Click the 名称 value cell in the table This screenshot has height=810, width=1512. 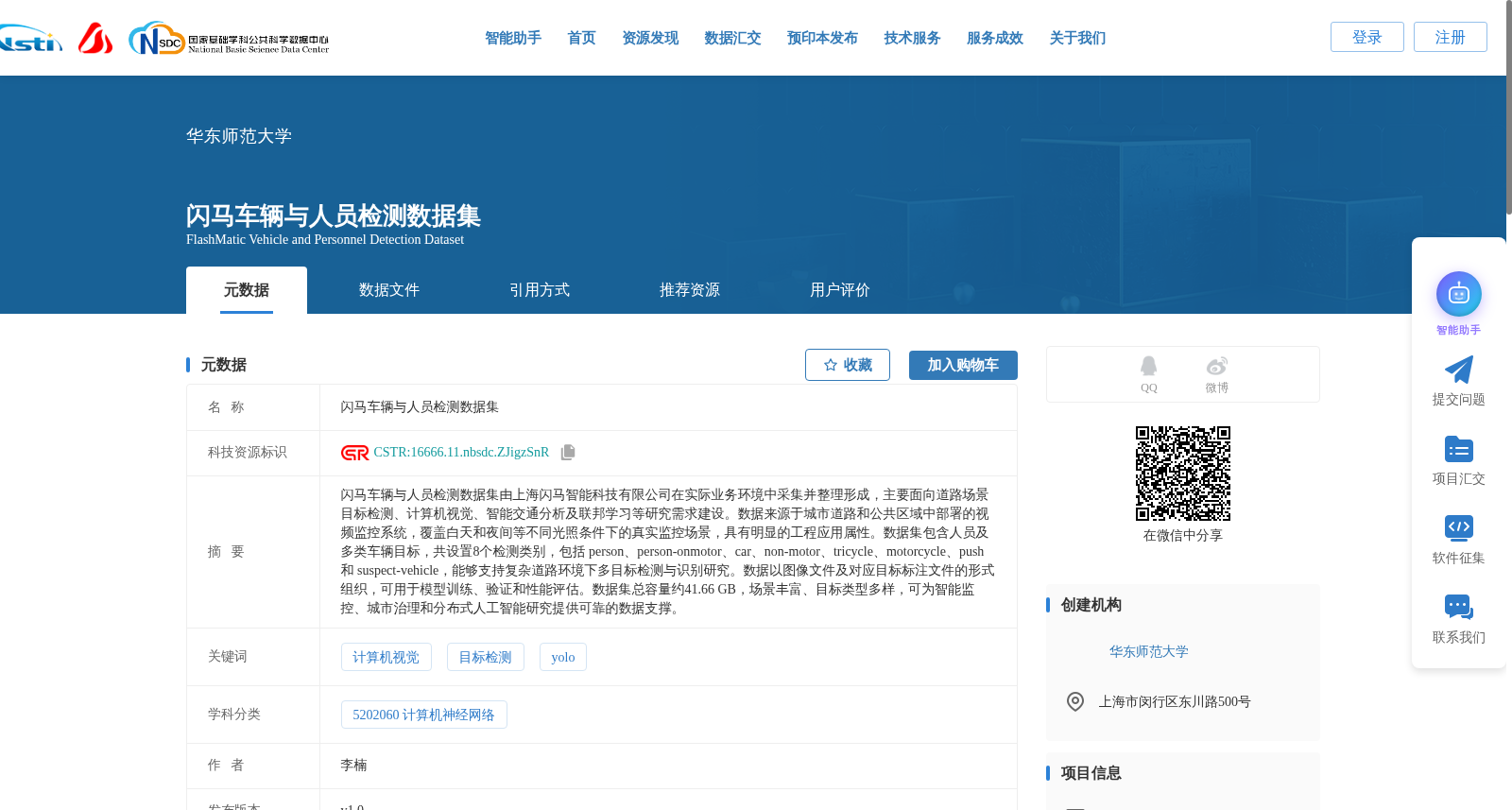click(x=668, y=407)
